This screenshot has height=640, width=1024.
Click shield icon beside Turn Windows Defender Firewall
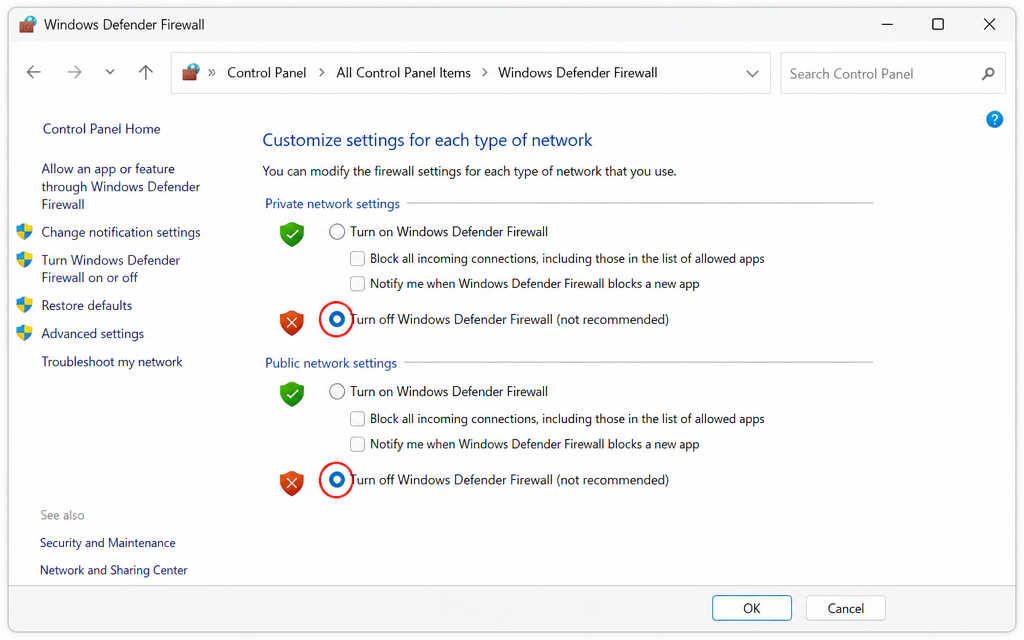coord(24,260)
